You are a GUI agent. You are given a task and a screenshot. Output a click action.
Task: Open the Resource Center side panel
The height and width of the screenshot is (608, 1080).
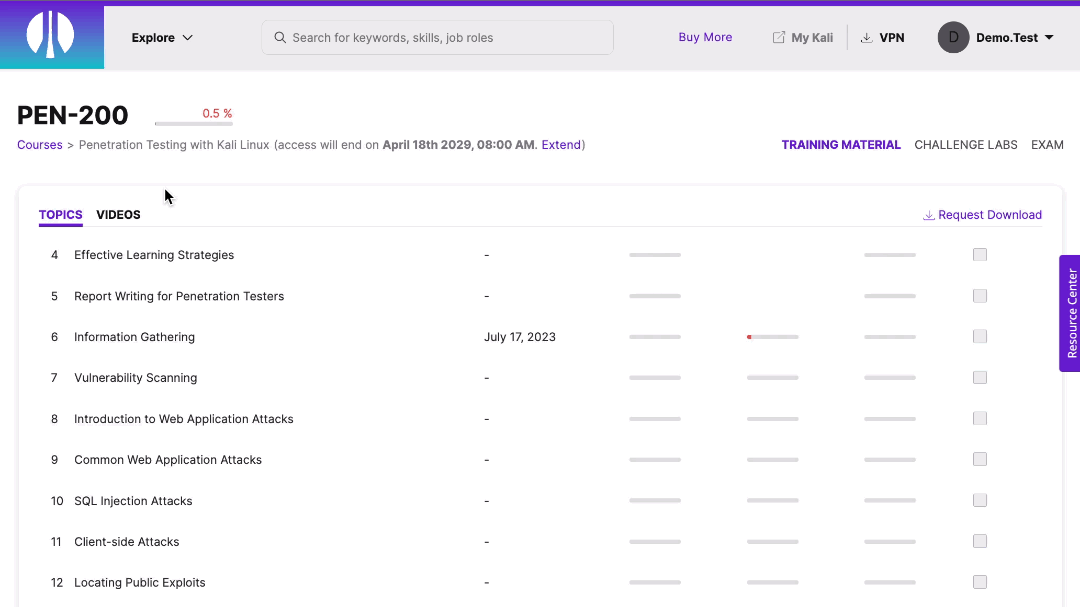tap(1071, 313)
